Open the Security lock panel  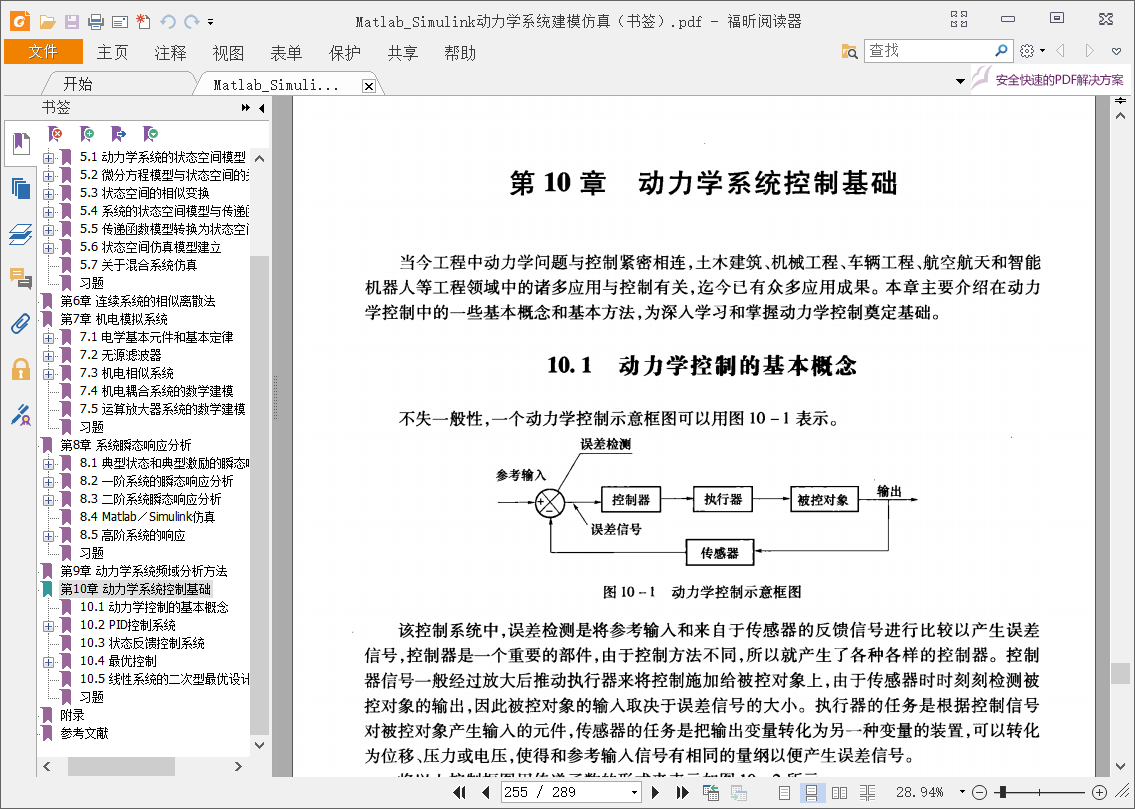21,369
